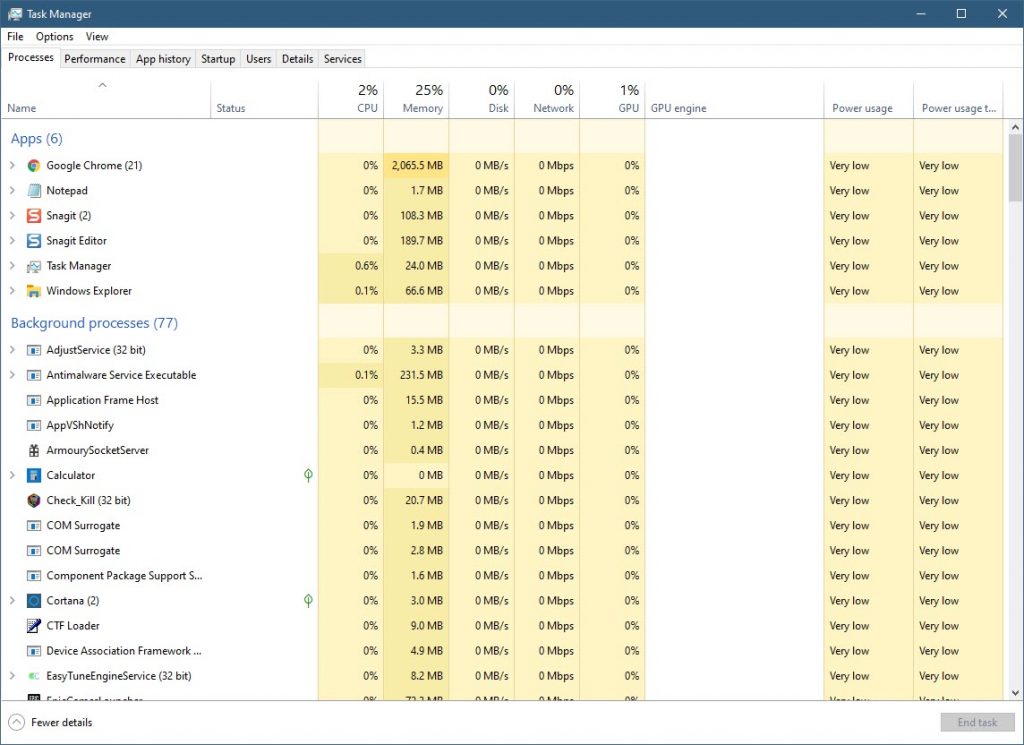Click the Apps (6) group heading
Viewport: 1024px width, 745px height.
[x=37, y=138]
